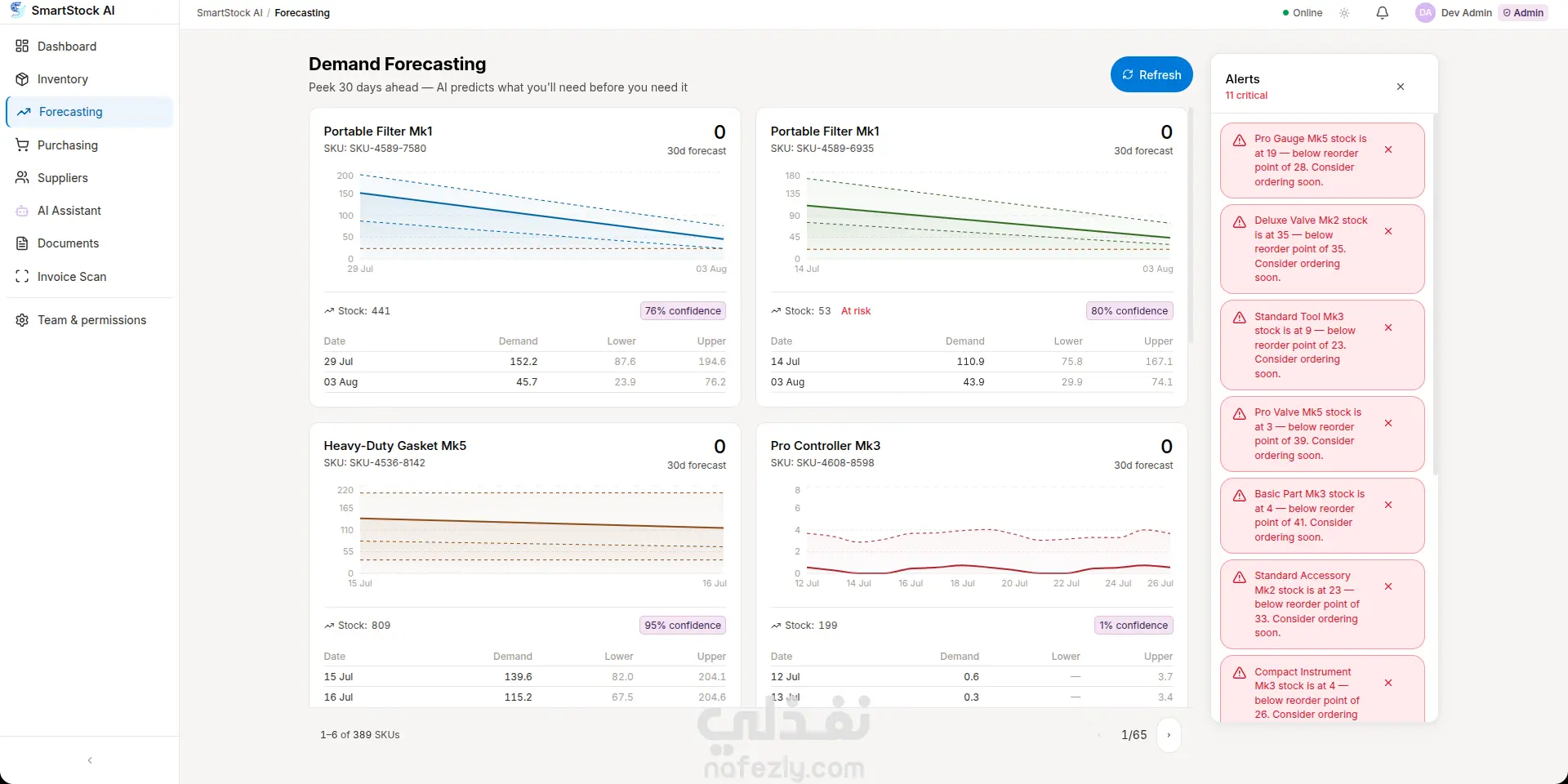Dismiss the Pro Gauge Mk5 alert

[1388, 150]
